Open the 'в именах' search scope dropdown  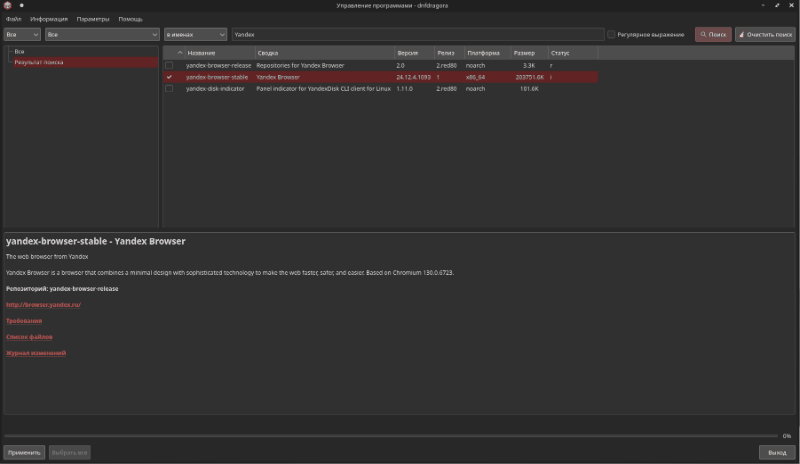point(195,35)
